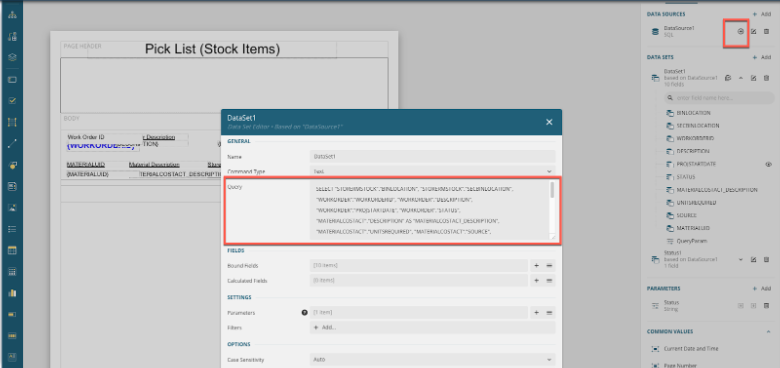Open the Case Sensitivity dropdown set to Auto
This screenshot has height=368, width=780.
432,359
